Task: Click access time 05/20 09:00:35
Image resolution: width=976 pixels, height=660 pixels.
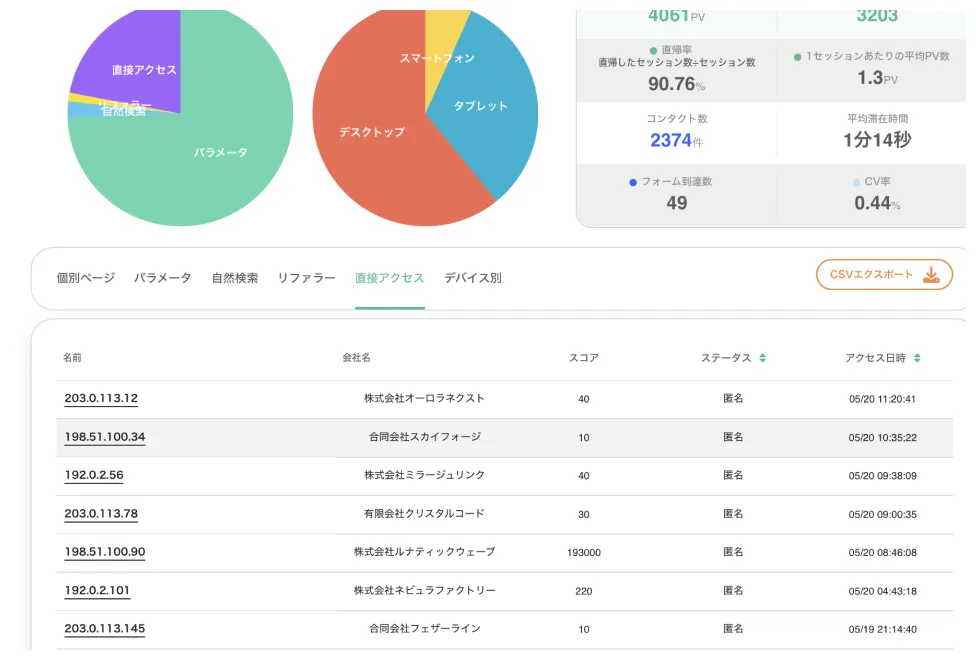Action: pyautogui.click(x=883, y=515)
